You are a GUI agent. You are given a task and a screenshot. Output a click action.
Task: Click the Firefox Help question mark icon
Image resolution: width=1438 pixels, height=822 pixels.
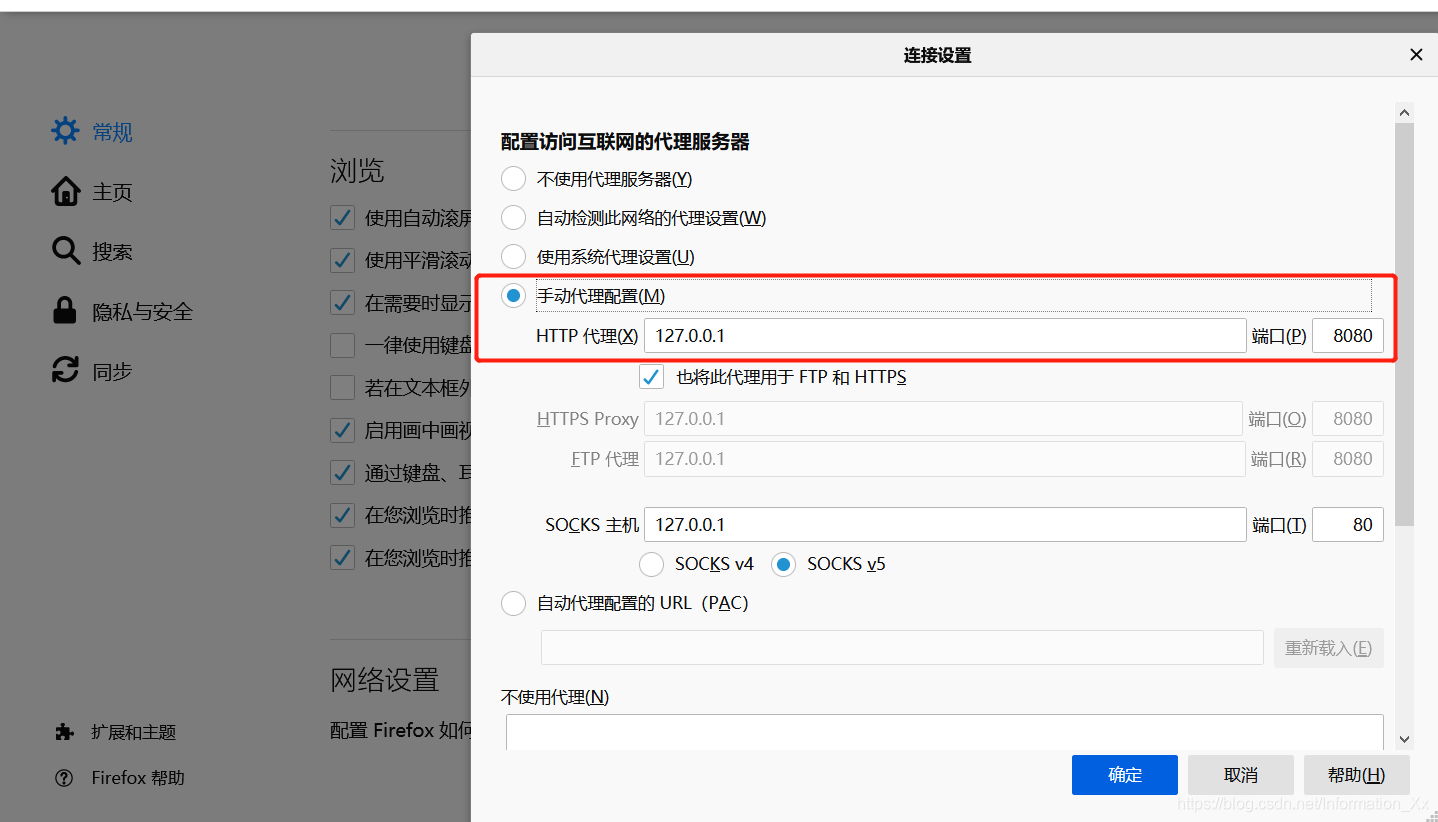coord(65,778)
